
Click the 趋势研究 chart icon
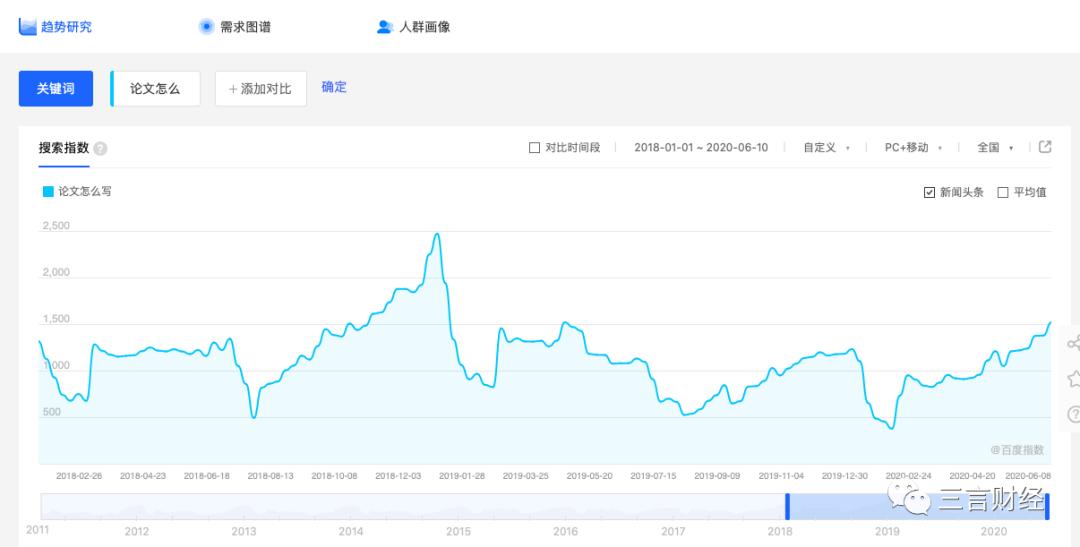[28, 27]
